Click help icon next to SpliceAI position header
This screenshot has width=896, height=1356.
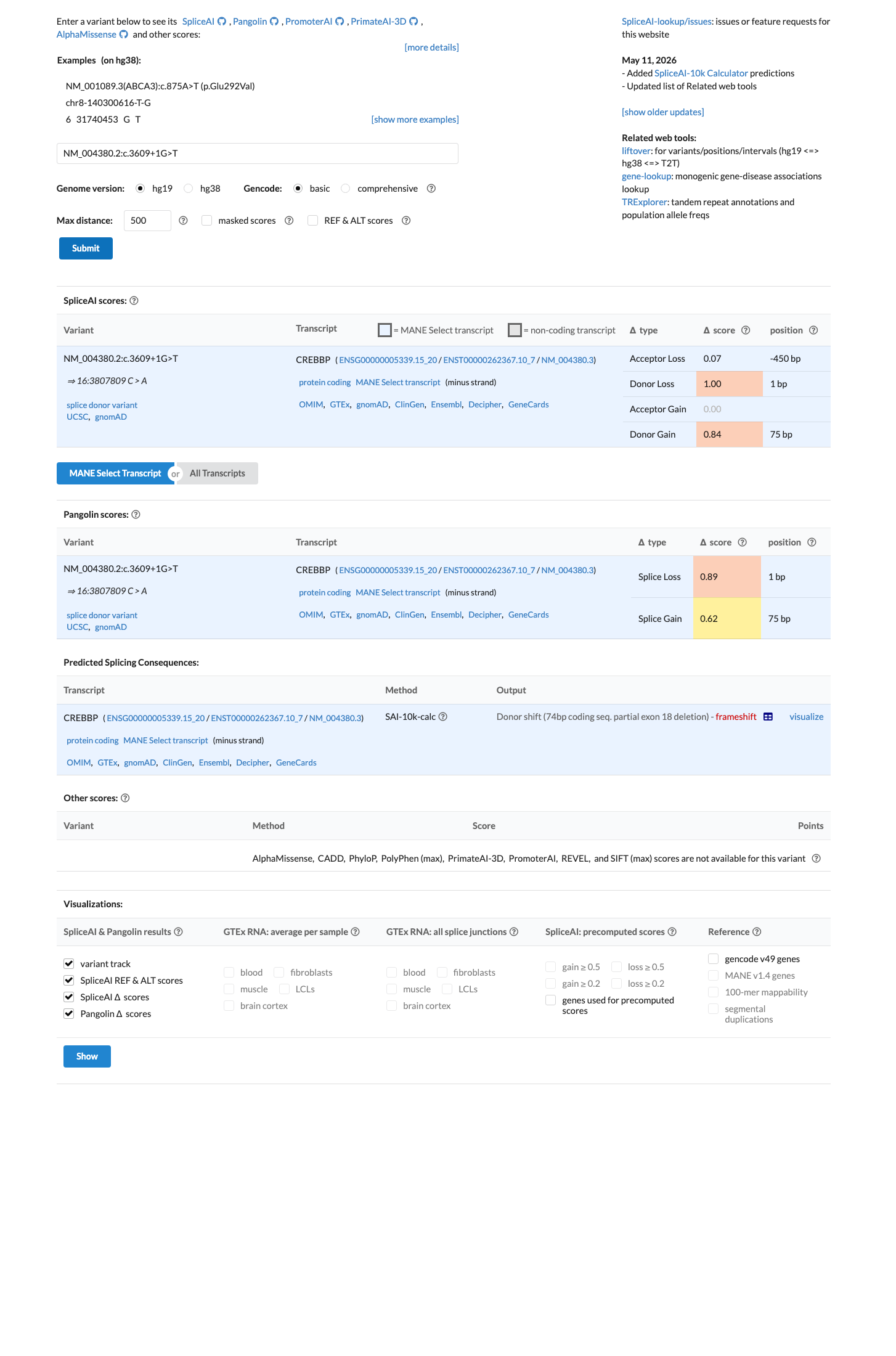[813, 330]
